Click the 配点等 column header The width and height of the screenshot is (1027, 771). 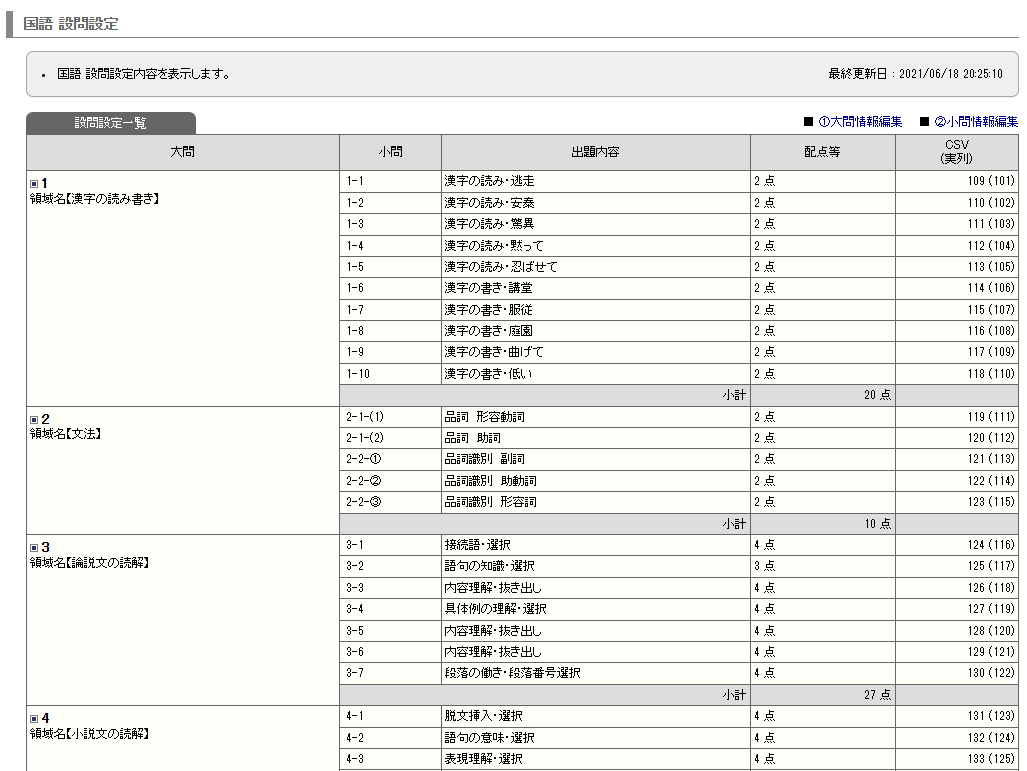823,152
